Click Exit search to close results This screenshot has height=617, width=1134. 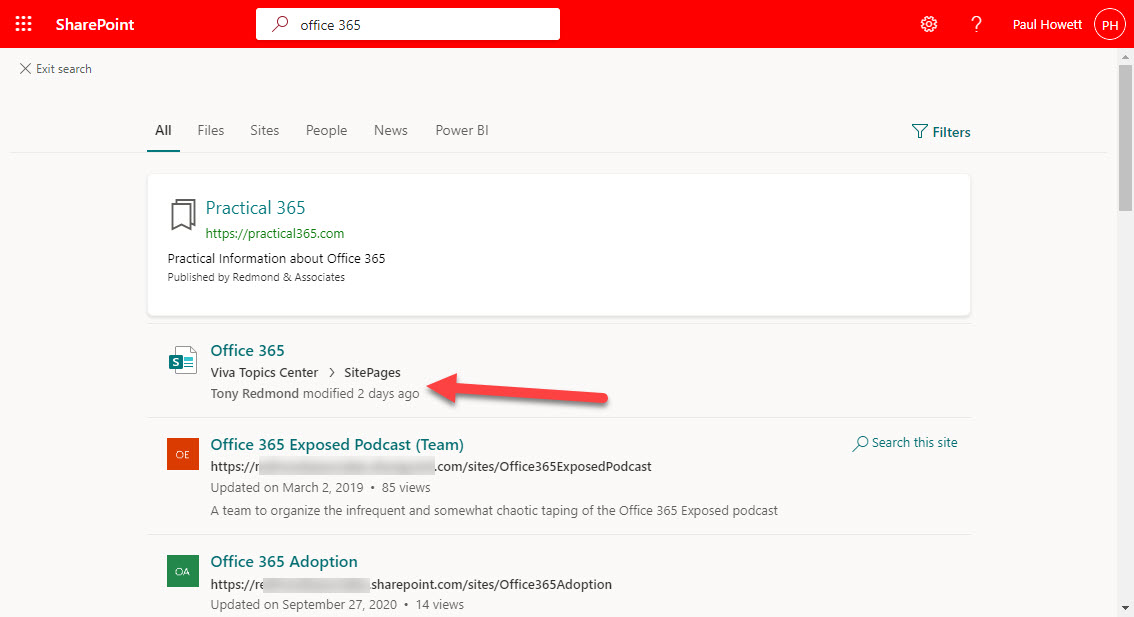[55, 68]
